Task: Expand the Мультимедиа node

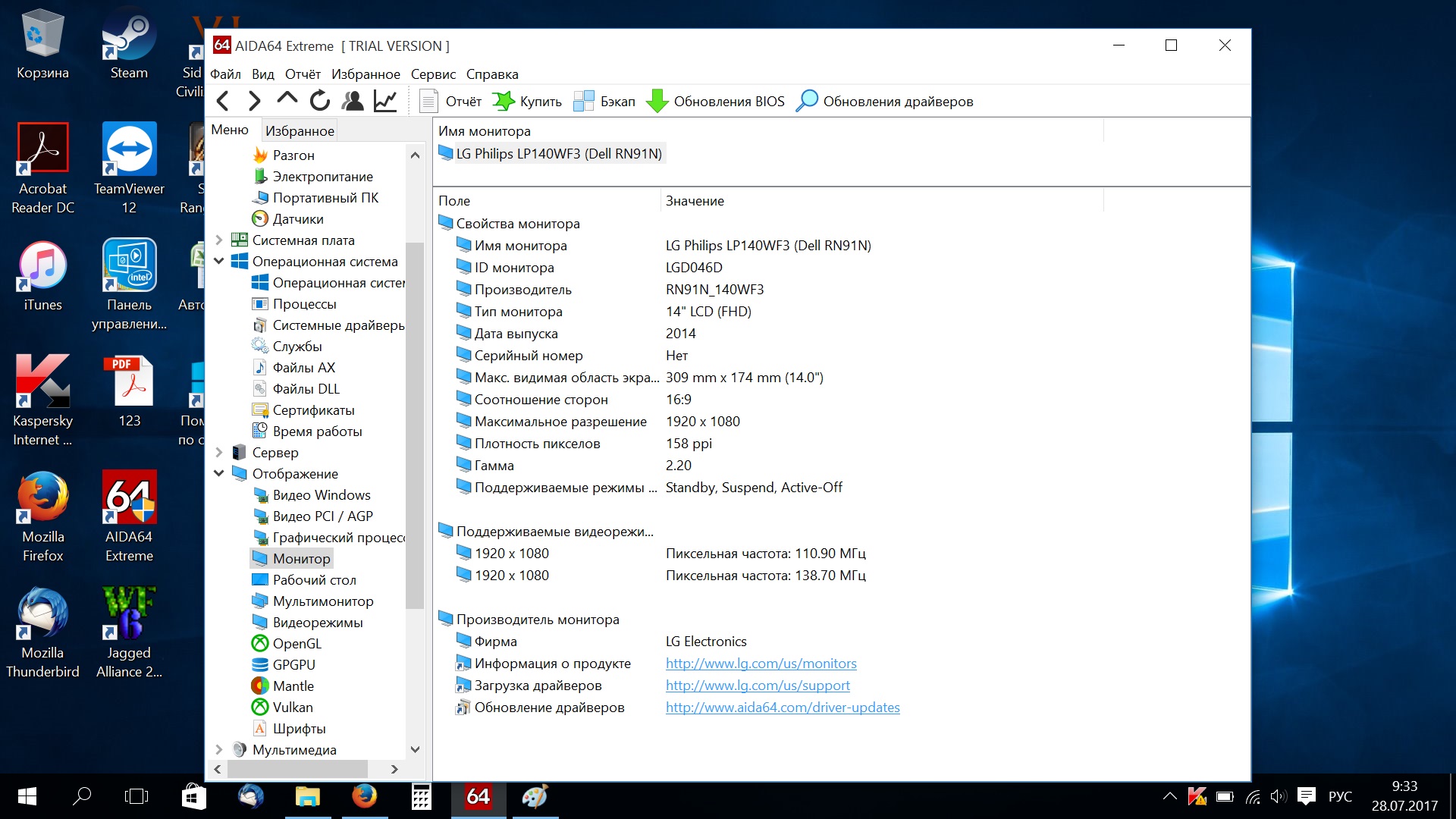Action: coord(219,750)
